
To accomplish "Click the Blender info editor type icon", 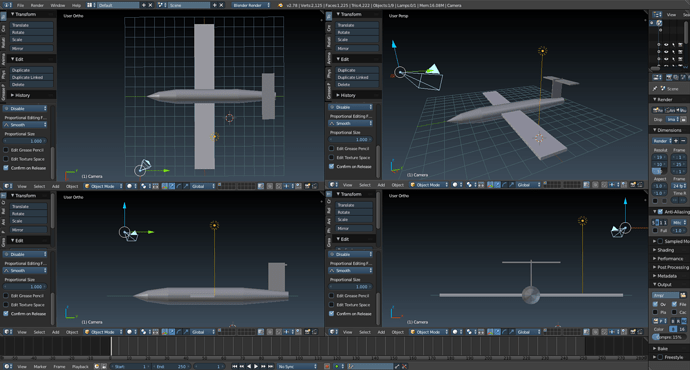I will [x=6, y=5].
